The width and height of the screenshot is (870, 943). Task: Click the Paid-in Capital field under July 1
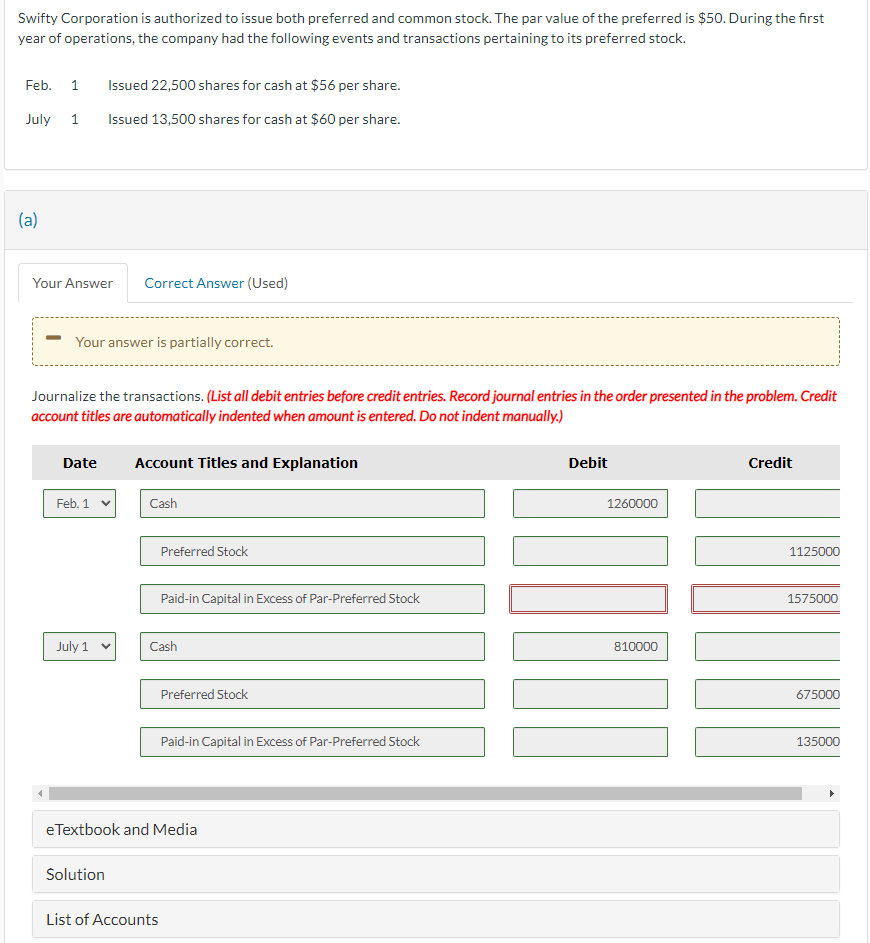[x=312, y=741]
